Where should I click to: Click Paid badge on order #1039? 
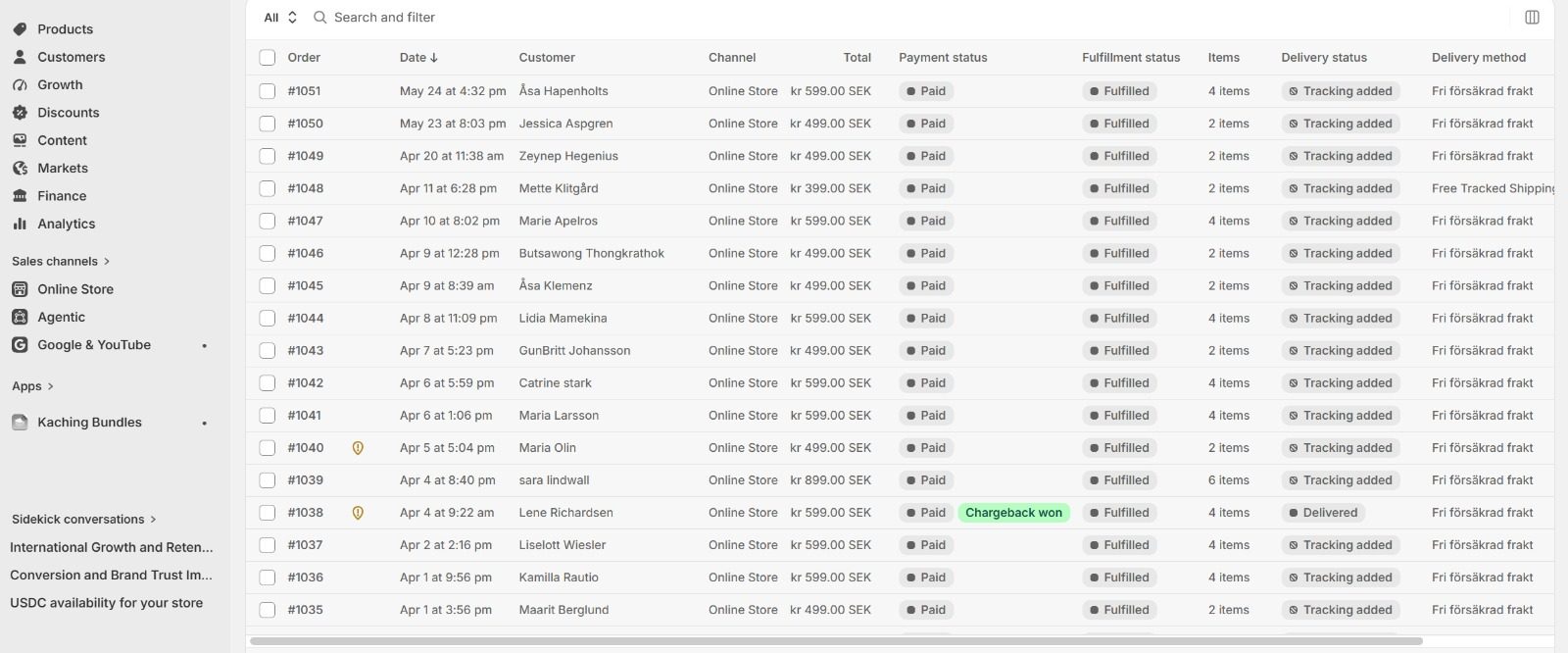(926, 480)
